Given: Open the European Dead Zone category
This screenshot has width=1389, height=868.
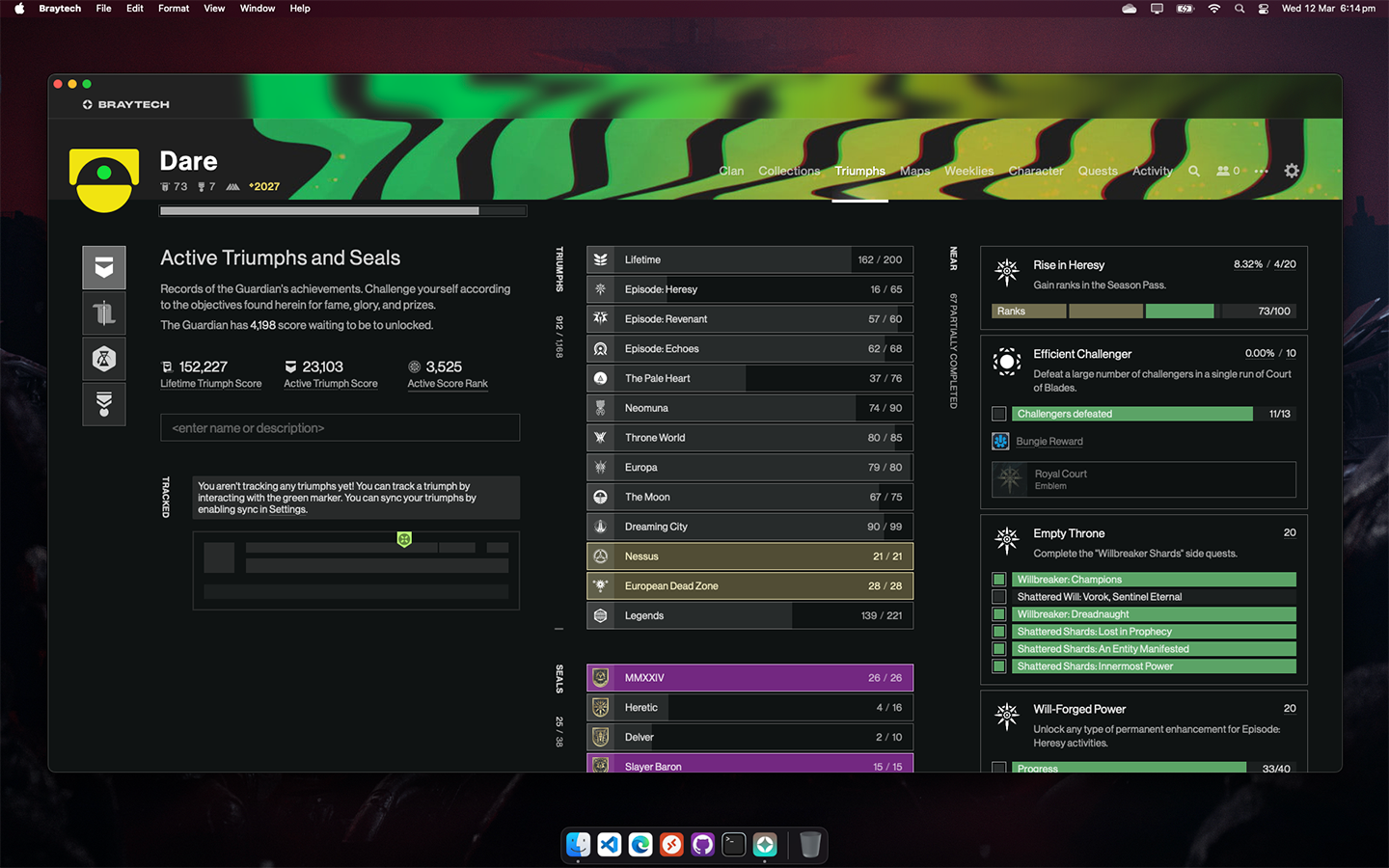Looking at the screenshot, I should pos(749,586).
